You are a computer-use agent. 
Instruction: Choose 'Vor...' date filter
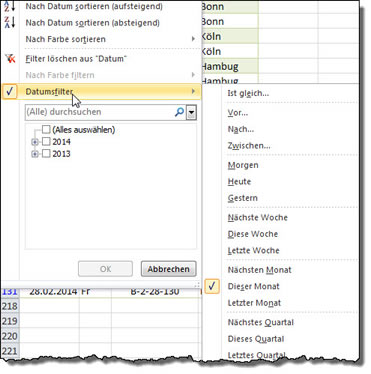238,113
